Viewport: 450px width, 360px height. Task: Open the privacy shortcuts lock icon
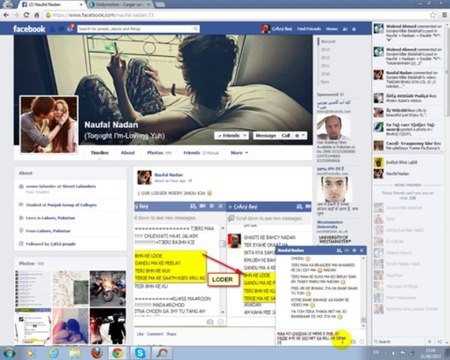pos(345,29)
